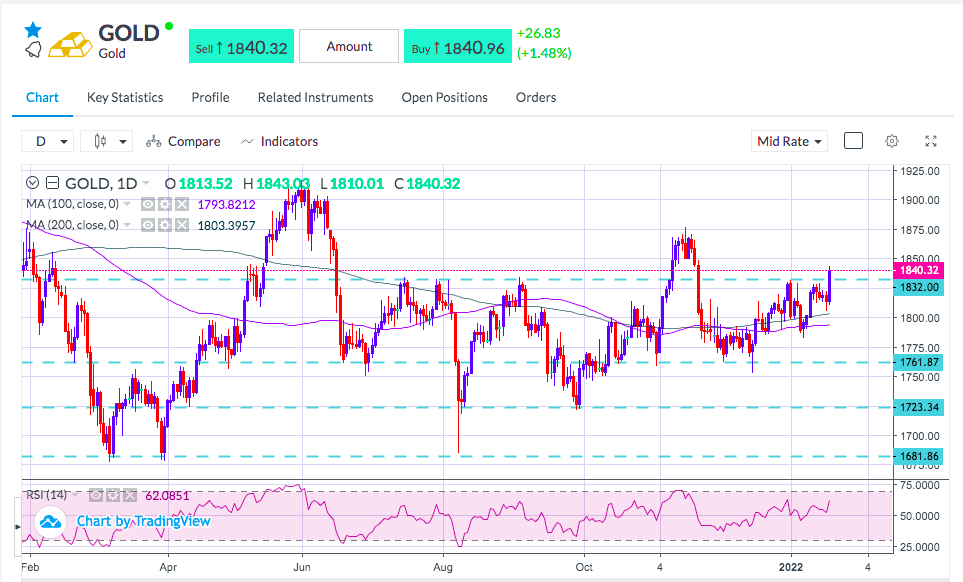
Task: Click the low price 1810.01
Action: 357,184
